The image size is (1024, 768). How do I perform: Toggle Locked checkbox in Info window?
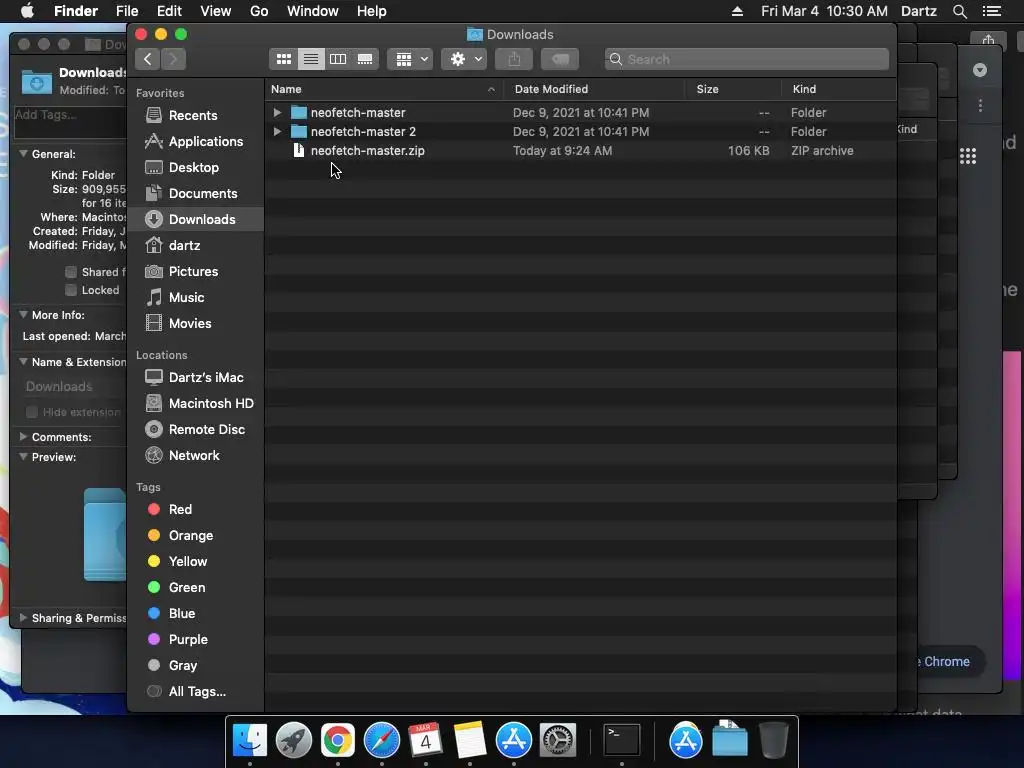(71, 290)
